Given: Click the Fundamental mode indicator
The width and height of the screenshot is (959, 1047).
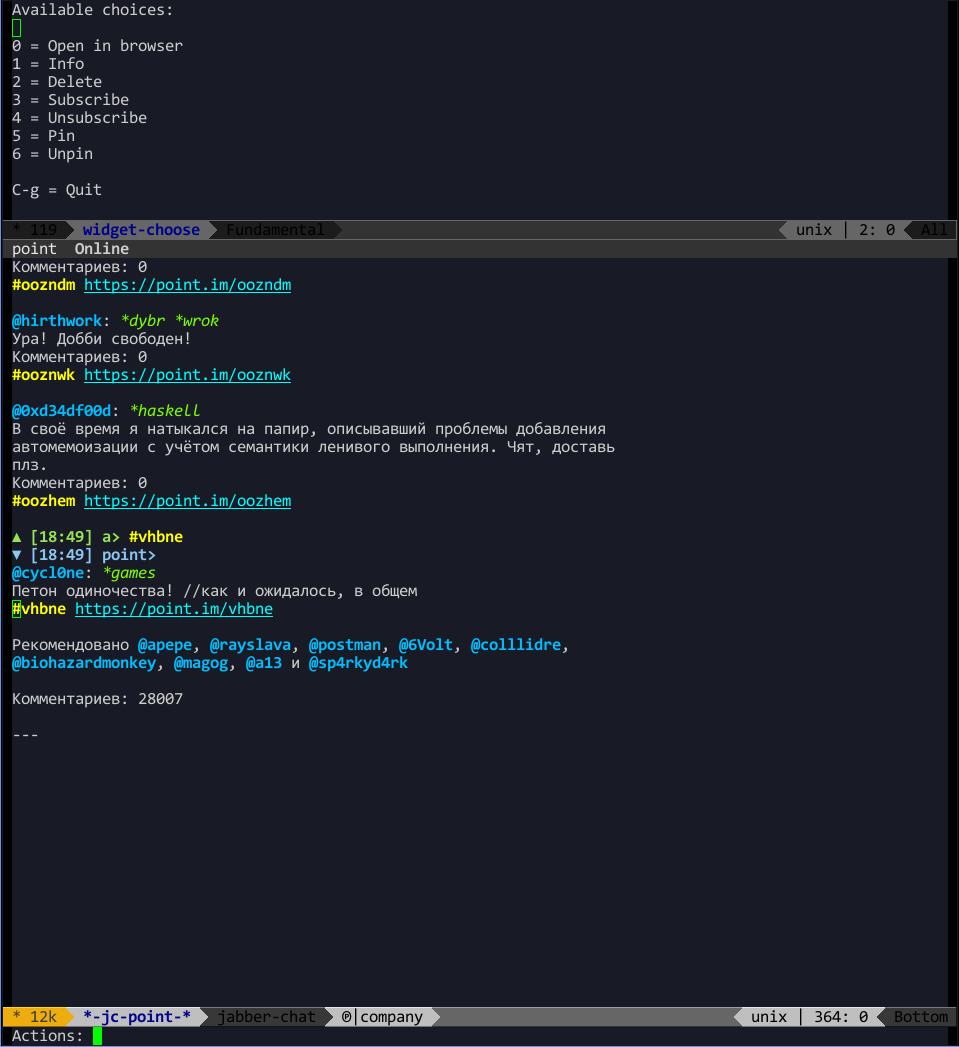Looking at the screenshot, I should [x=275, y=230].
